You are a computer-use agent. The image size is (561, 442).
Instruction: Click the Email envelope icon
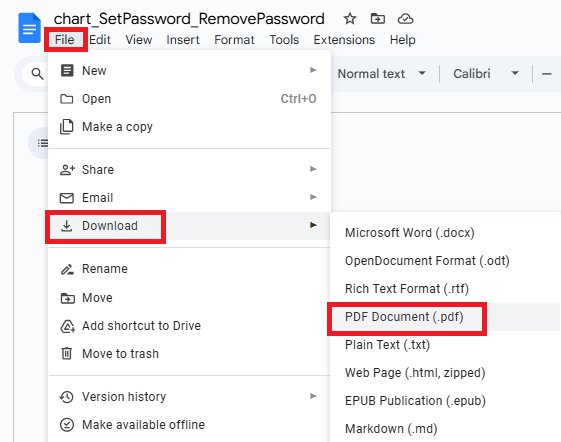[67, 198]
